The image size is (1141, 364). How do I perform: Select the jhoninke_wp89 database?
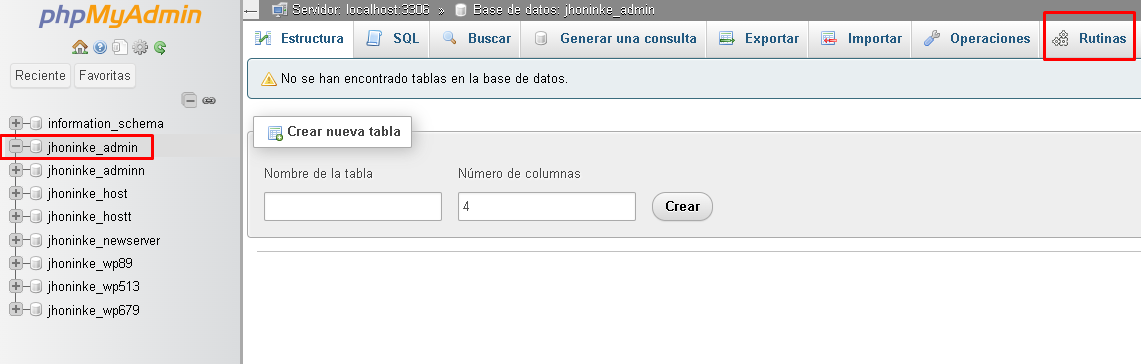90,264
